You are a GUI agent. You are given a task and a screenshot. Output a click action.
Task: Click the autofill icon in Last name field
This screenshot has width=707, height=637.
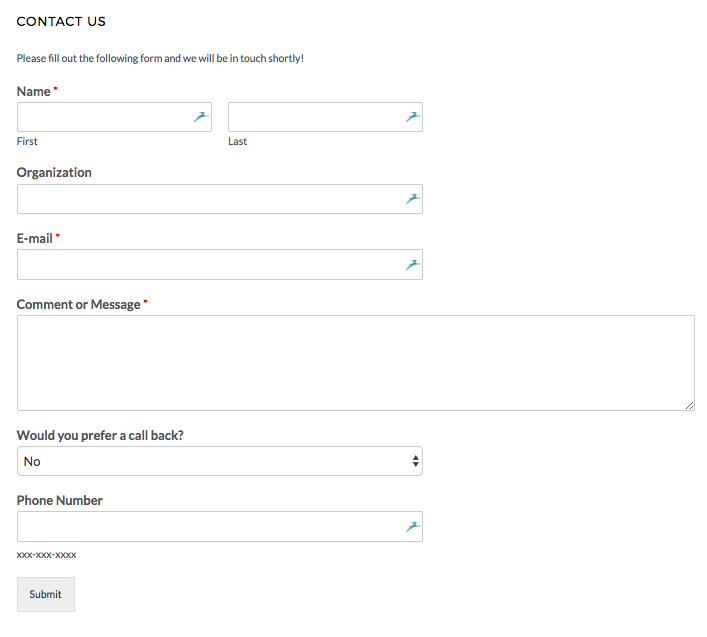point(412,117)
